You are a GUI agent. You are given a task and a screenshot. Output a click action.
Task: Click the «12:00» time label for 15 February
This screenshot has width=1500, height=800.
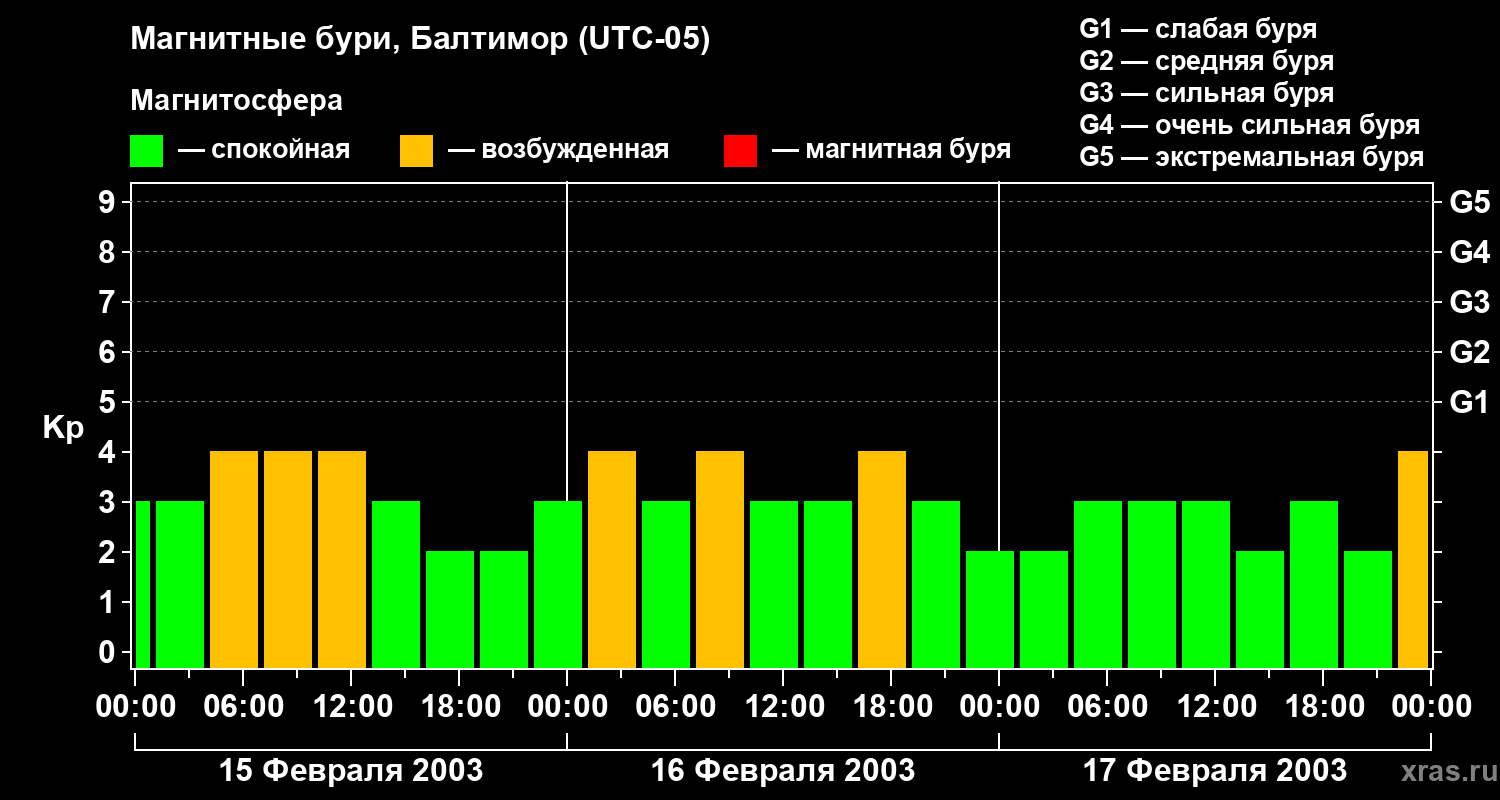351,707
